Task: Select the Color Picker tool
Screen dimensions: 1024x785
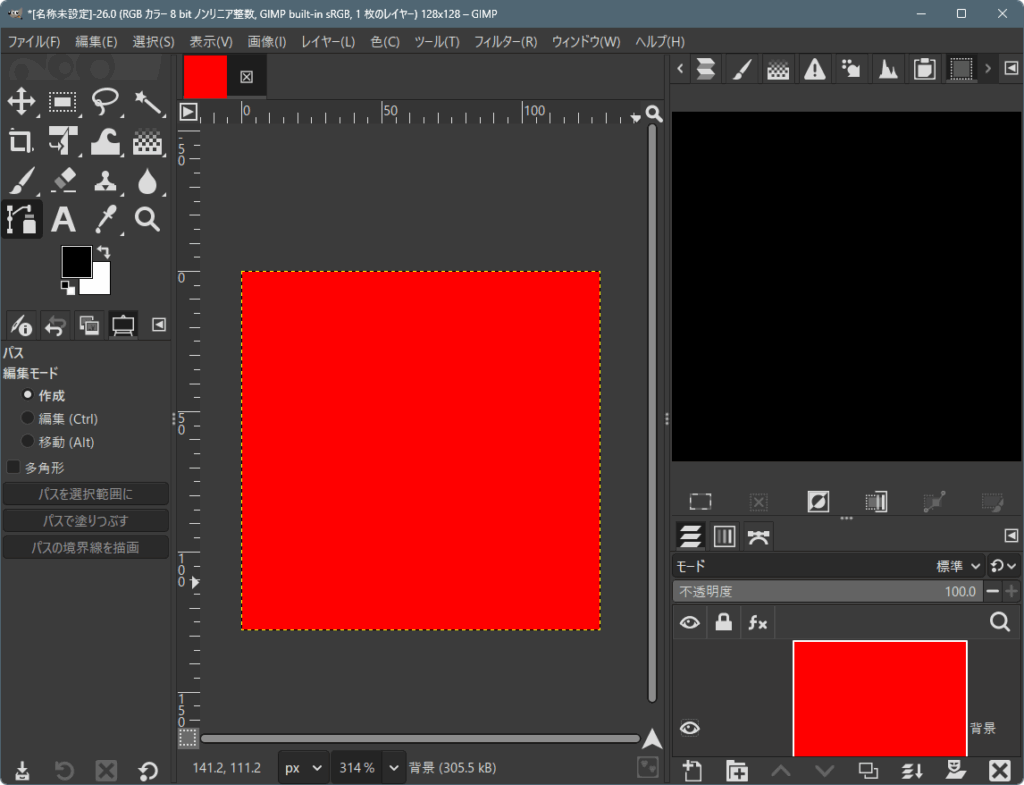Action: coord(104,220)
